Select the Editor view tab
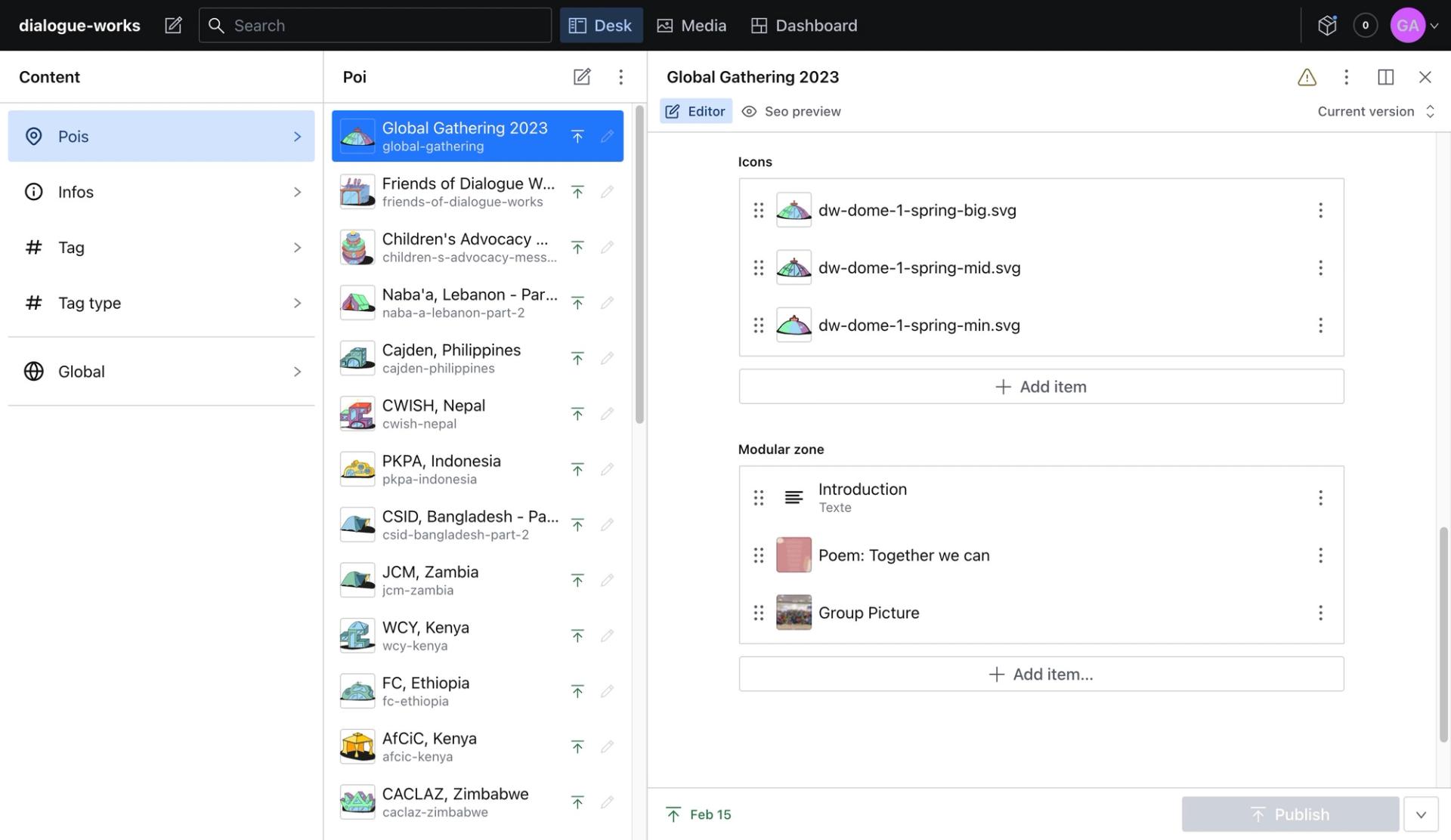The width and height of the screenshot is (1451, 840). [695, 112]
